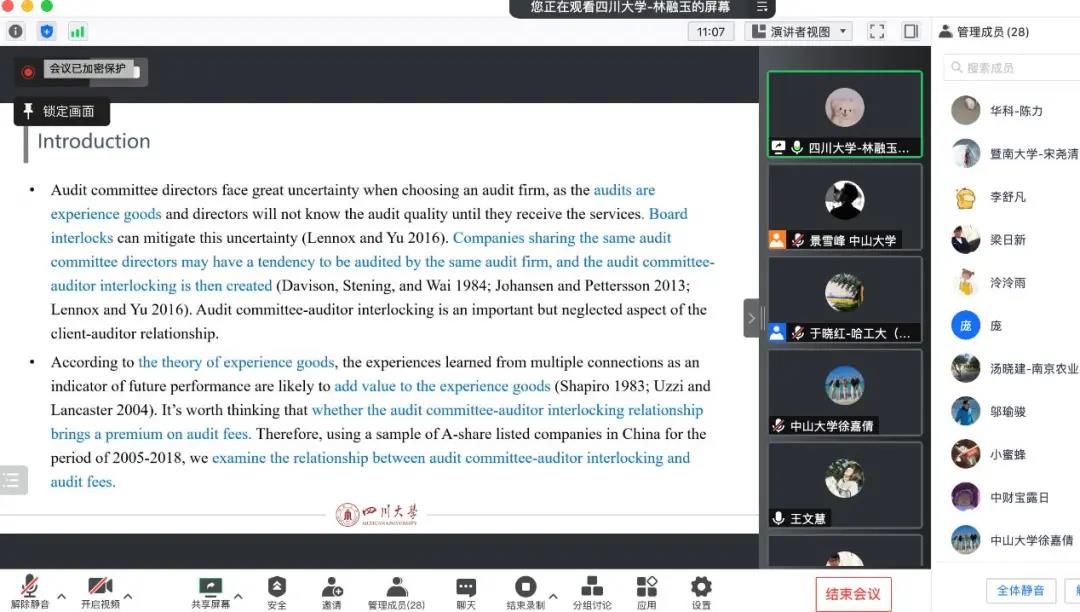
Task: Toggle microphone with 解除静音
Action: tap(30, 592)
